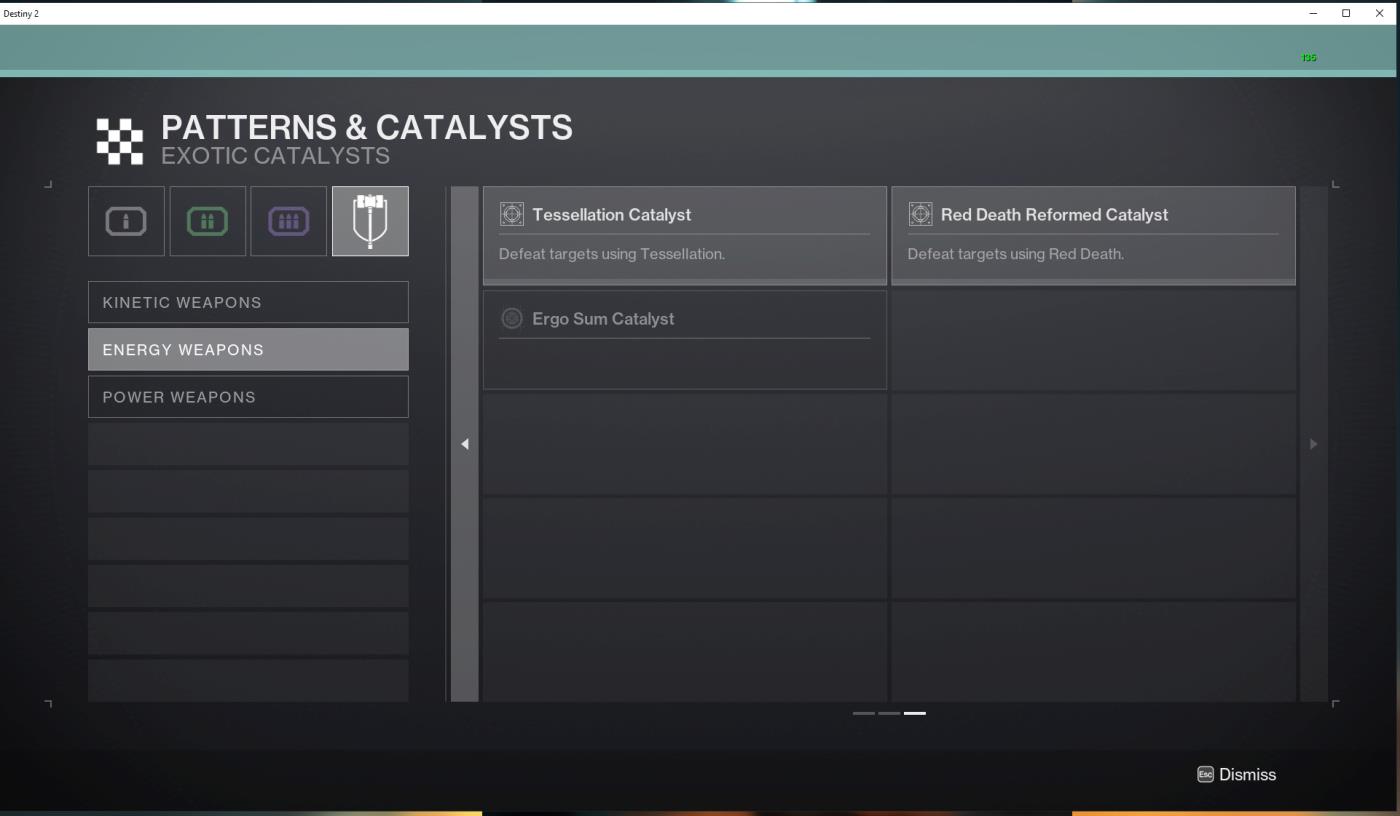Open the Red Death Reformed Catalyst card
Viewport: 1400px width, 816px height.
1093,235
